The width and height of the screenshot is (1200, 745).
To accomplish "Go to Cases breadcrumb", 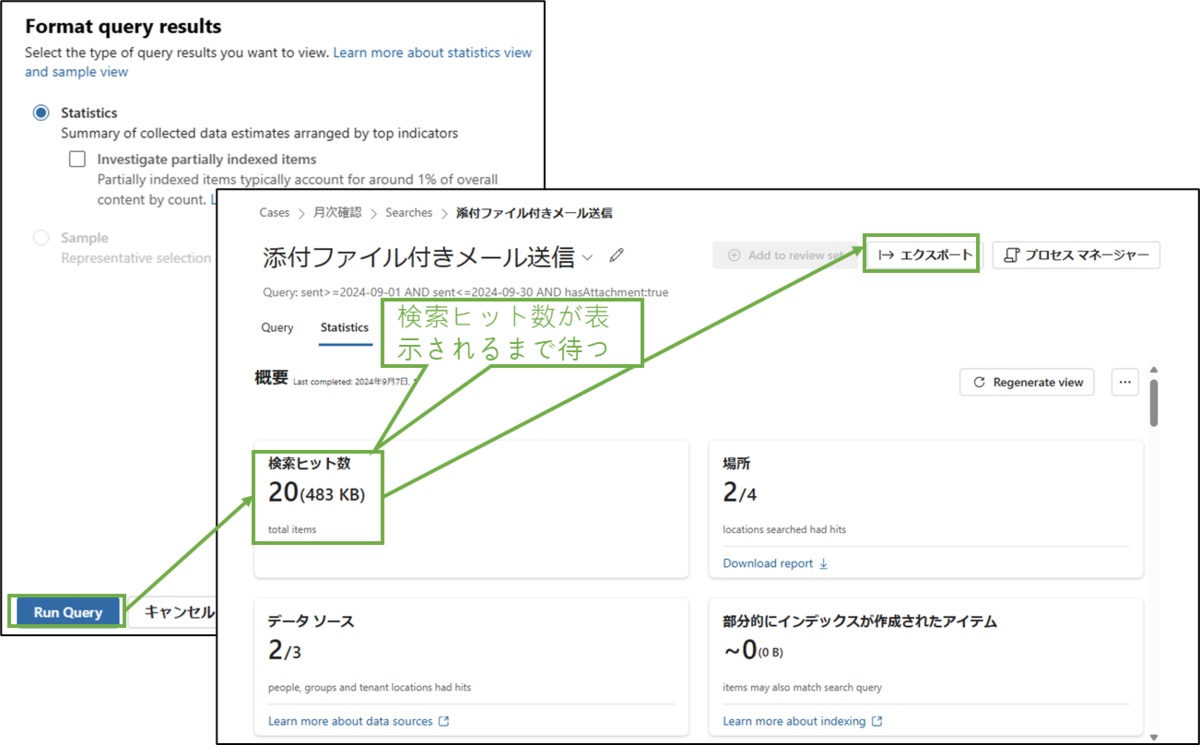I will pyautogui.click(x=274, y=213).
